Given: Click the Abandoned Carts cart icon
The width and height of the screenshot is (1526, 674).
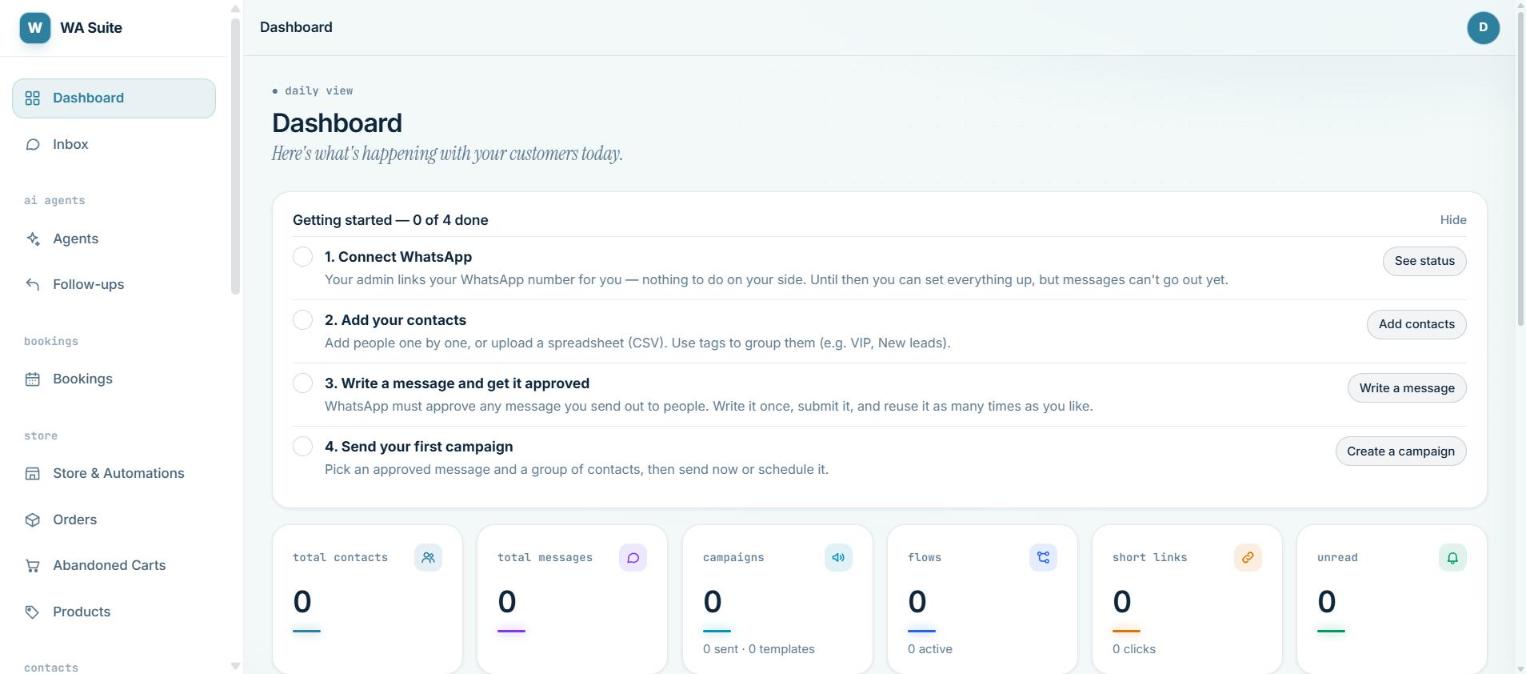Looking at the screenshot, I should coord(32,566).
